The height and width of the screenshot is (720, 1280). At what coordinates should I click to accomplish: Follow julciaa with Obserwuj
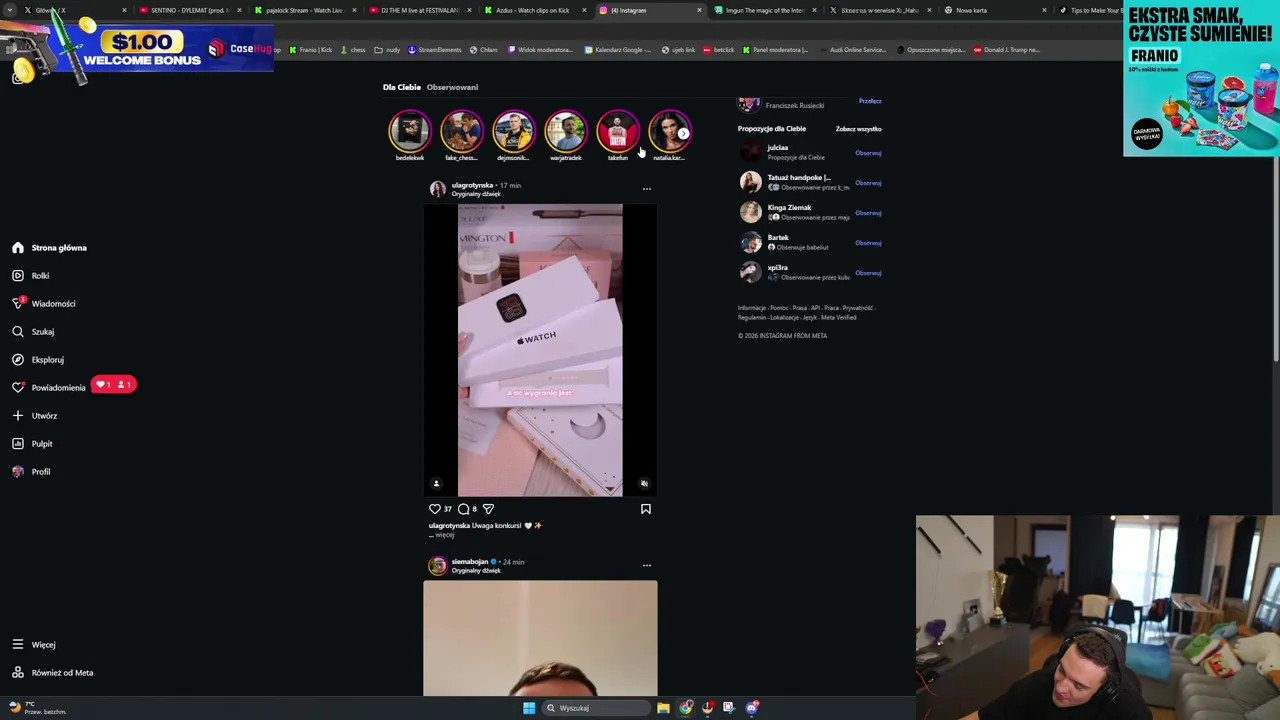tap(868, 153)
